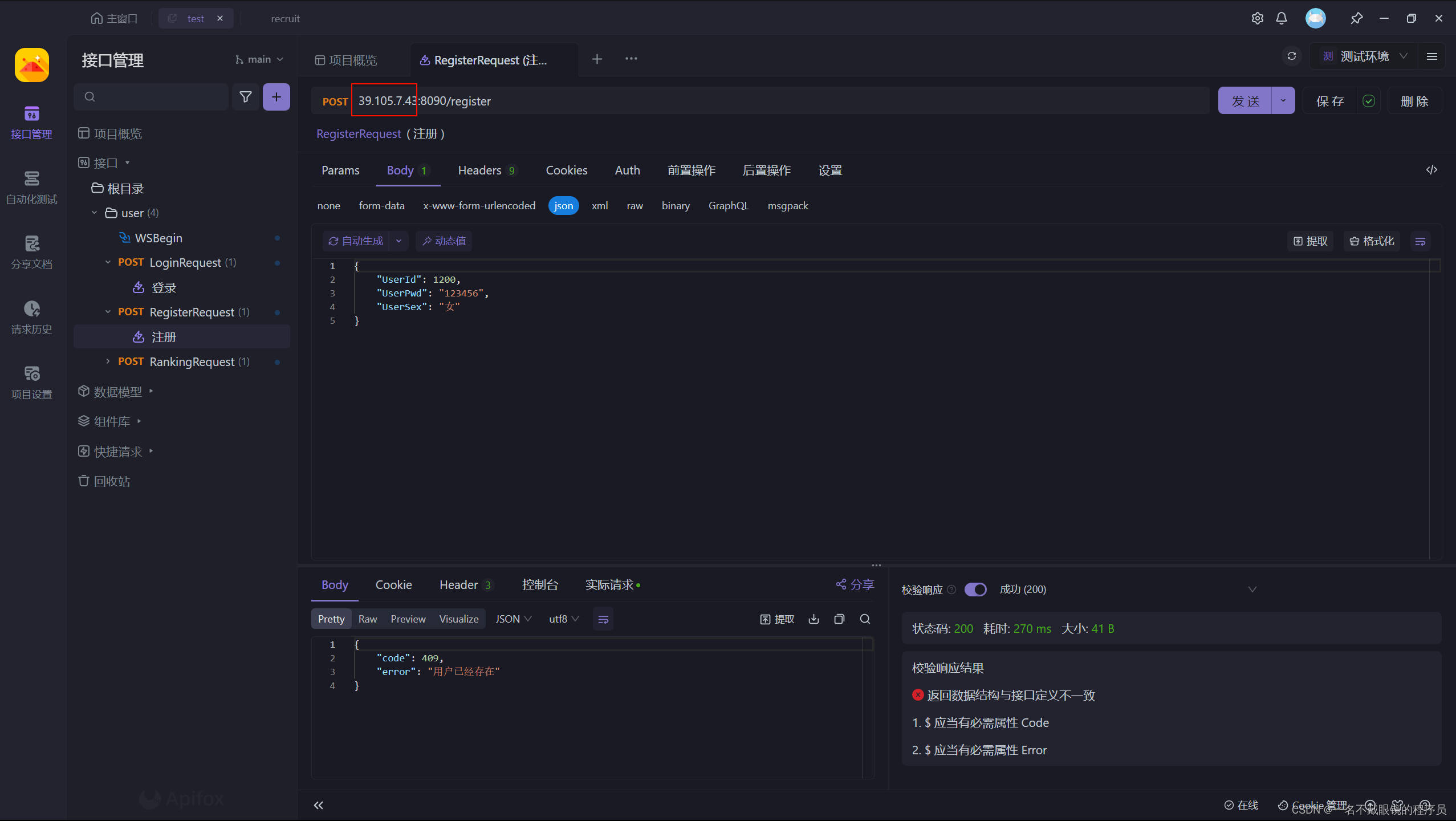Image resolution: width=1456 pixels, height=821 pixels.
Task: Open the 分享文档 sidebar section
Action: (31, 252)
